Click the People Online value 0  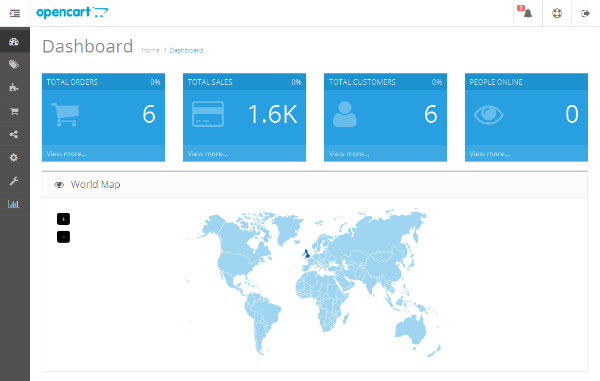(572, 114)
